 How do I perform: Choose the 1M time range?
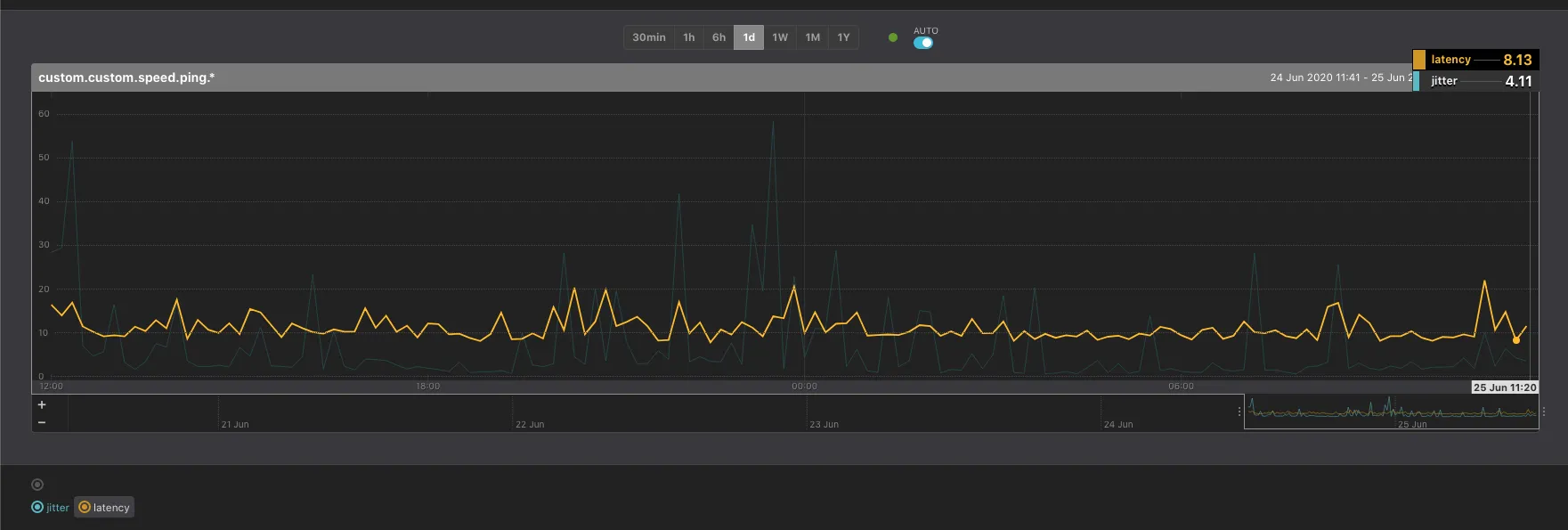coord(813,37)
